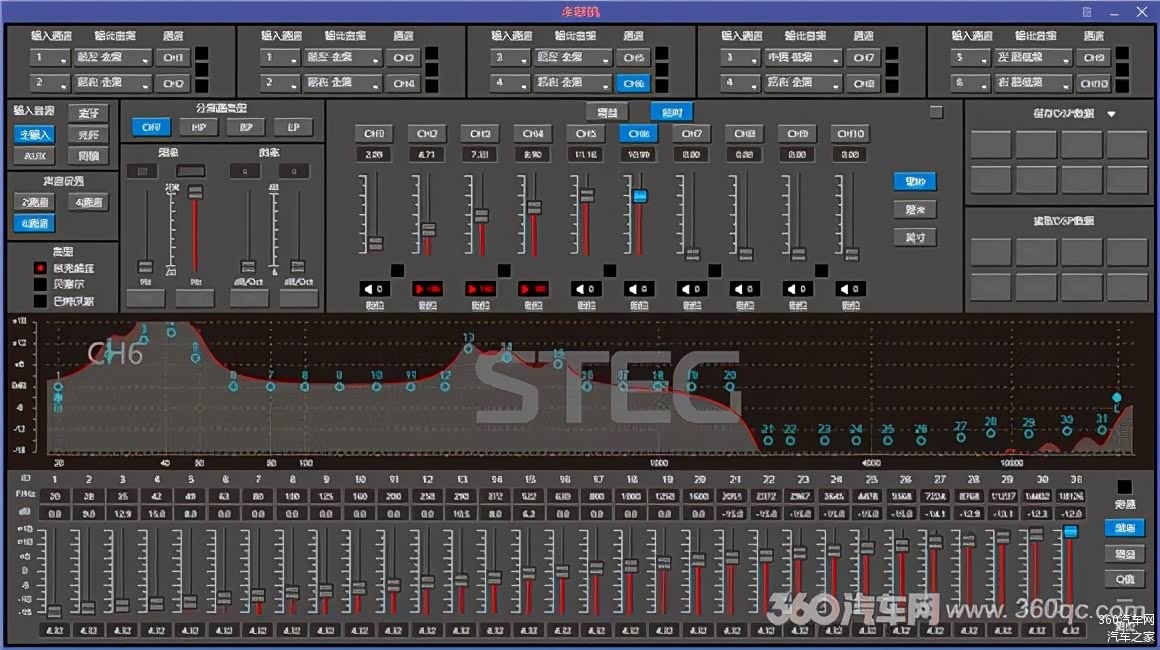Tick the small gray checkbox right of channel tabs

pyautogui.click(x=936, y=112)
